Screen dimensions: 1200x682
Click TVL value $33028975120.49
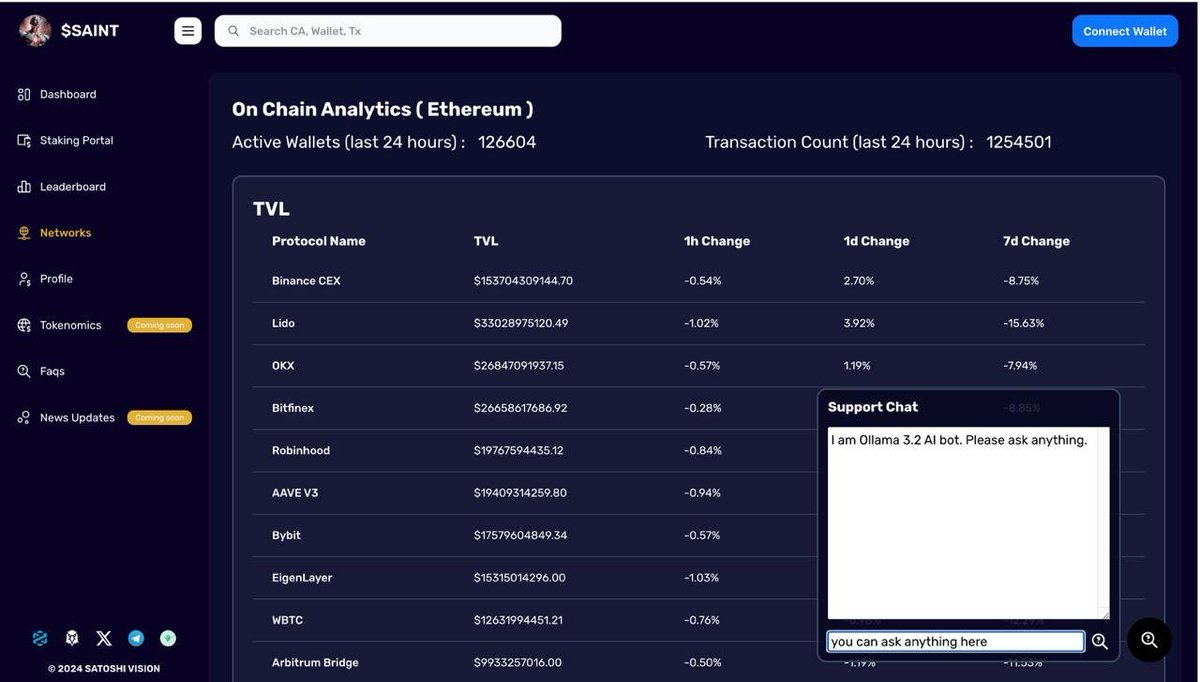[x=521, y=323]
